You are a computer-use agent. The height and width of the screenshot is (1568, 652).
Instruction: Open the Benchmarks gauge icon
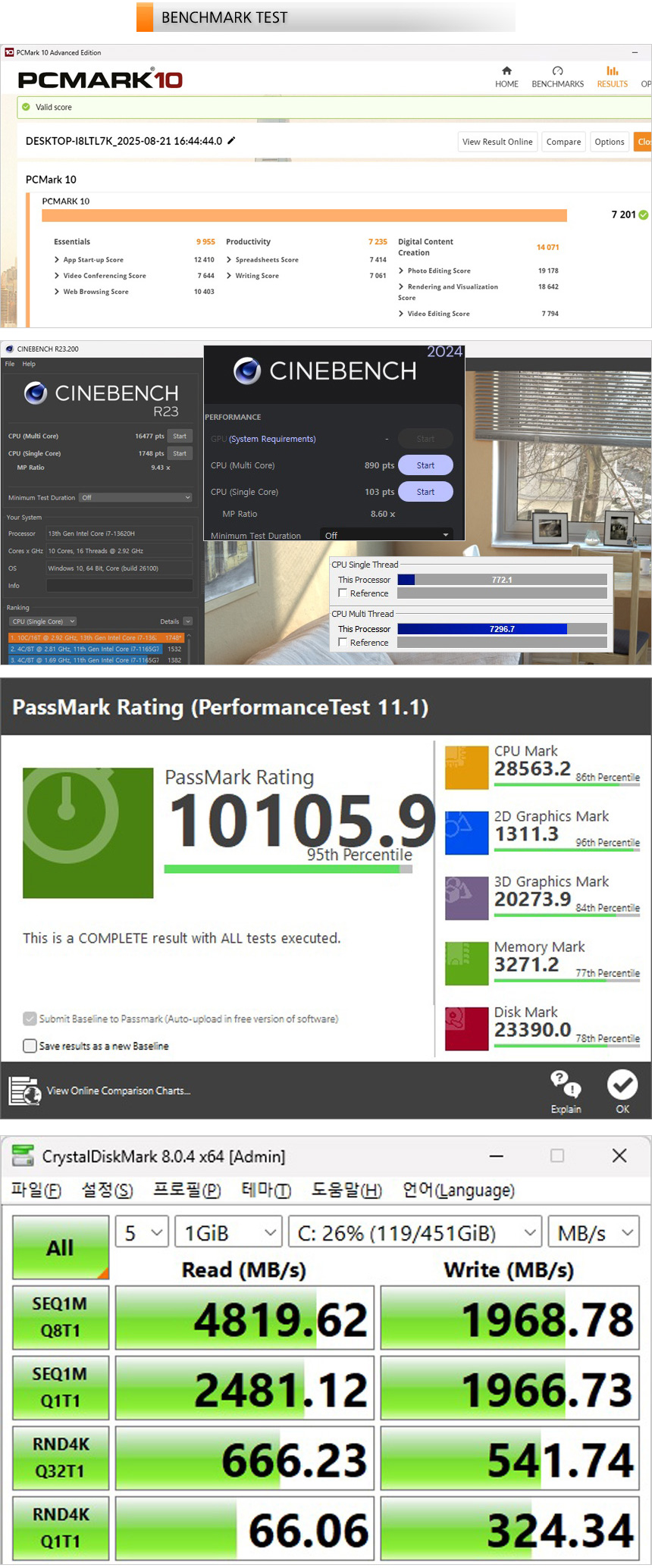pyautogui.click(x=557, y=70)
